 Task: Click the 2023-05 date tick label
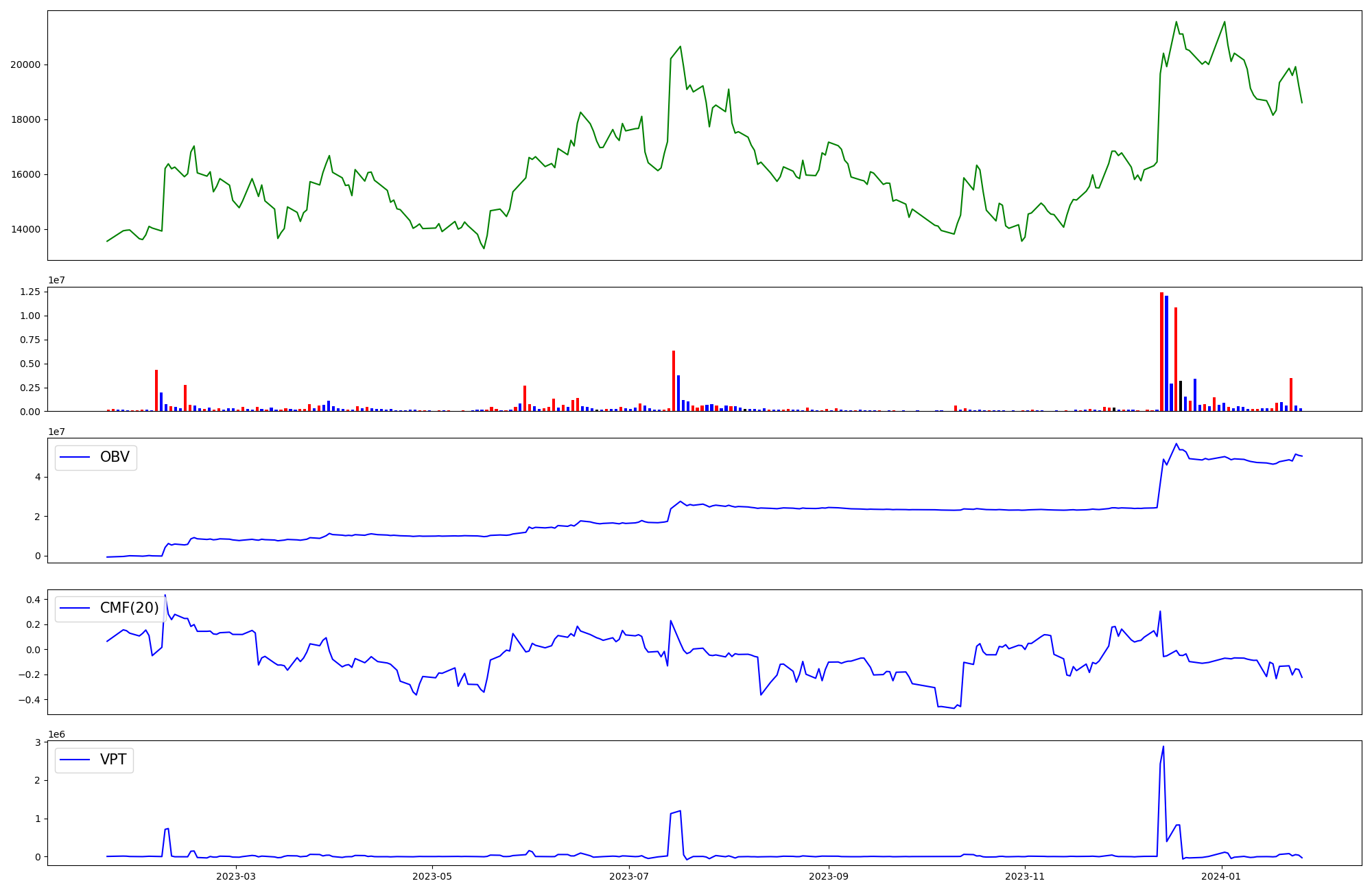pyautogui.click(x=432, y=876)
